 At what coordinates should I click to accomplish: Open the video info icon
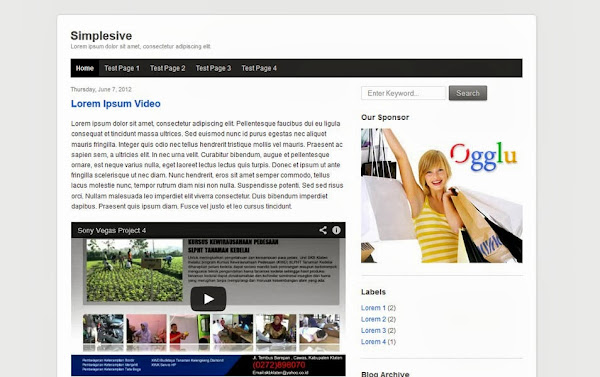pos(336,230)
